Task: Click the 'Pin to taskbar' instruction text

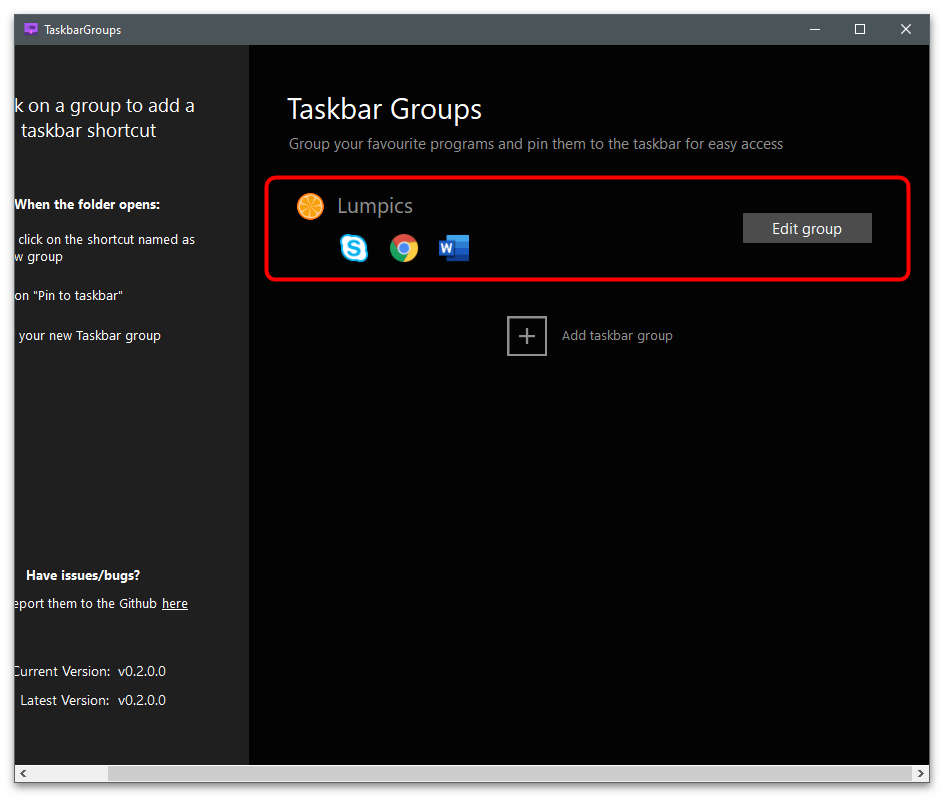Action: [x=69, y=296]
